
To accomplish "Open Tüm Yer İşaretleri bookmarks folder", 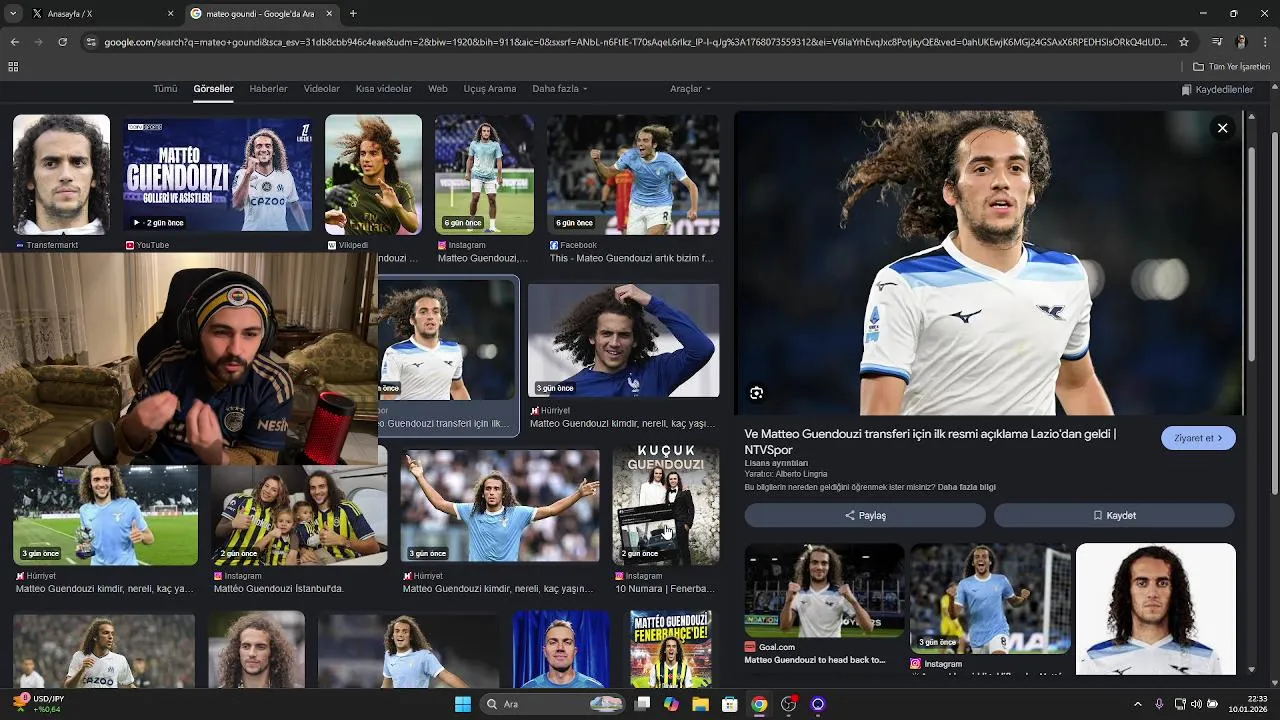I will (1231, 67).
